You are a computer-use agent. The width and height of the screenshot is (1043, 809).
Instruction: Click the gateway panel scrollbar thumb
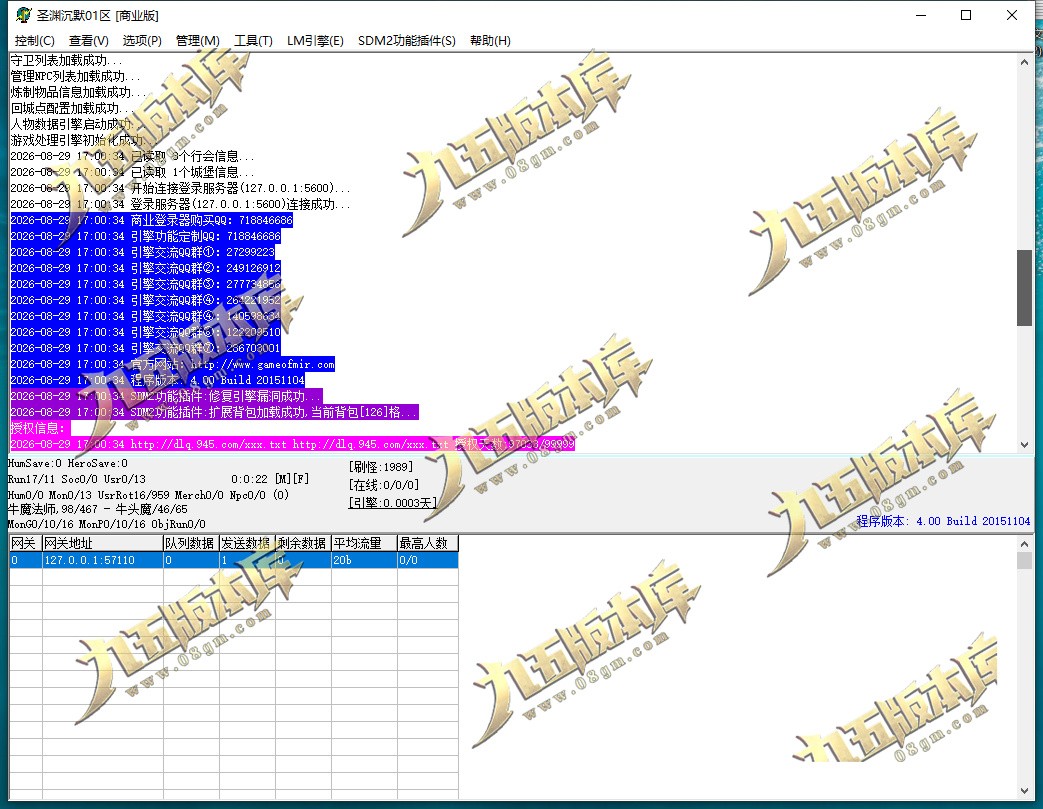pos(1024,560)
